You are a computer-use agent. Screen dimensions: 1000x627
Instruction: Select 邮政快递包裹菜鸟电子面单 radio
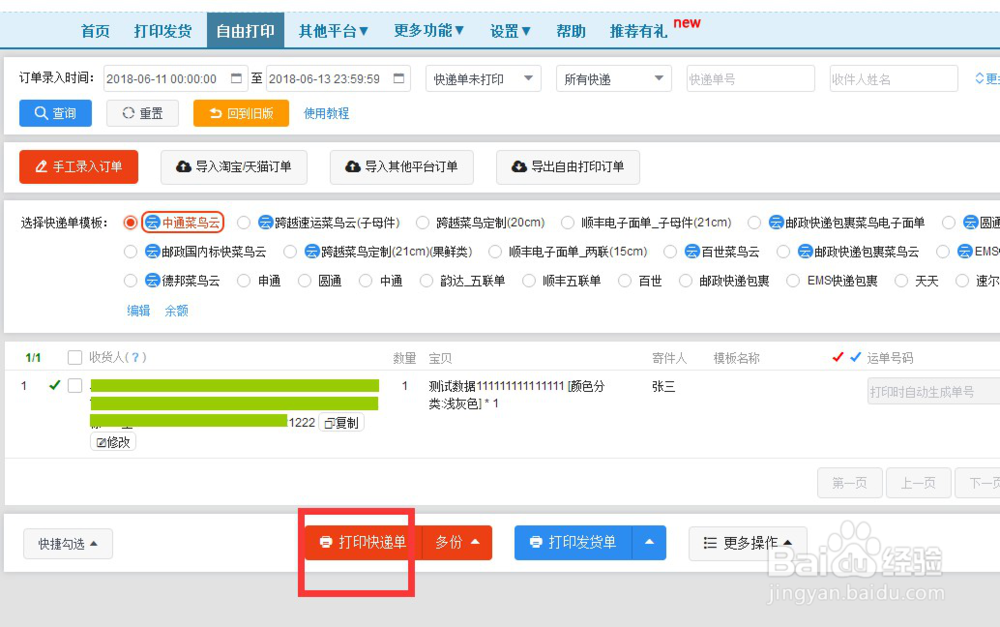754,223
